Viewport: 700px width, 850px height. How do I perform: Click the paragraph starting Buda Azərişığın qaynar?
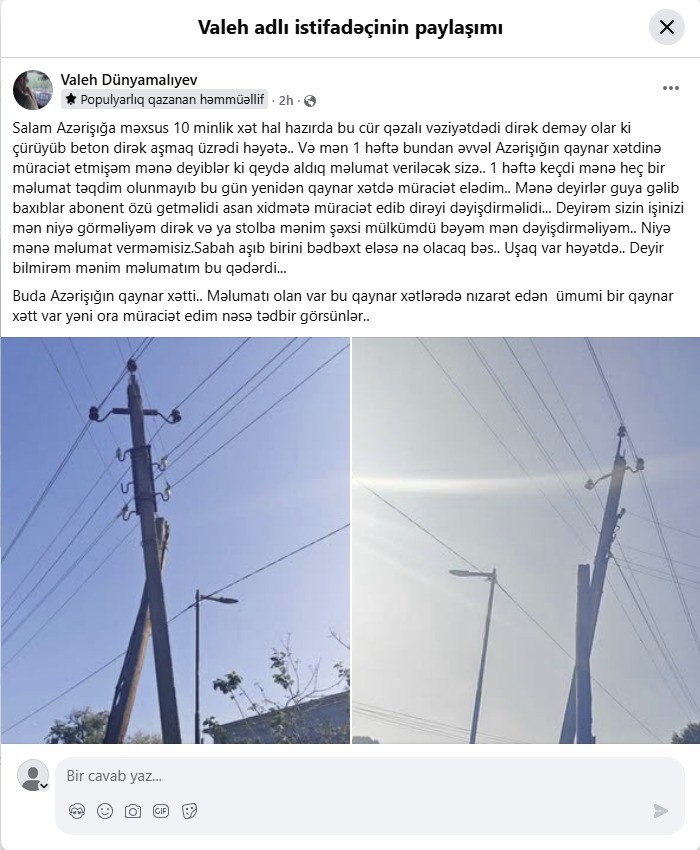tap(343, 306)
